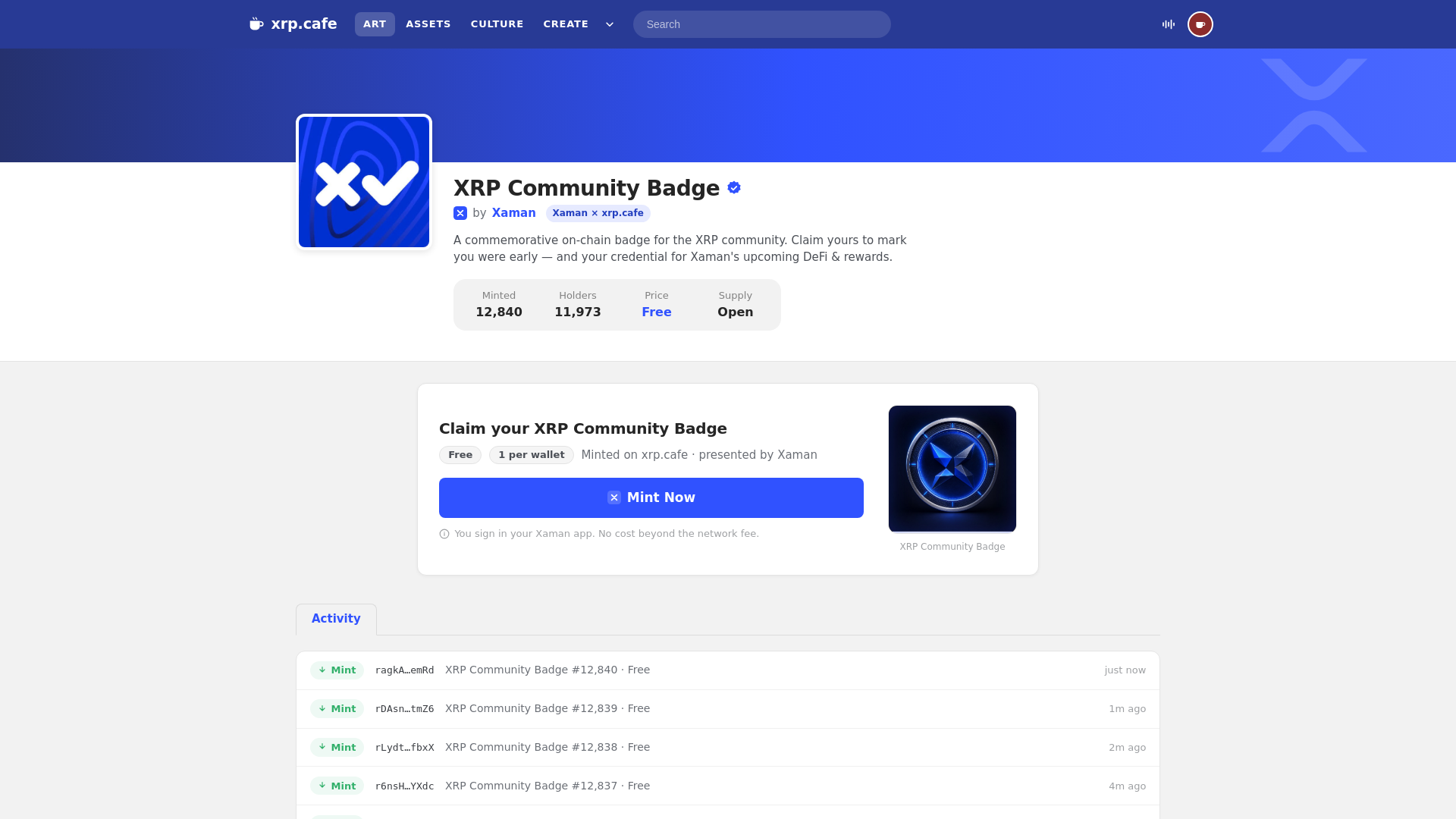Click the '1m ago' timestamp

pos(1128,709)
